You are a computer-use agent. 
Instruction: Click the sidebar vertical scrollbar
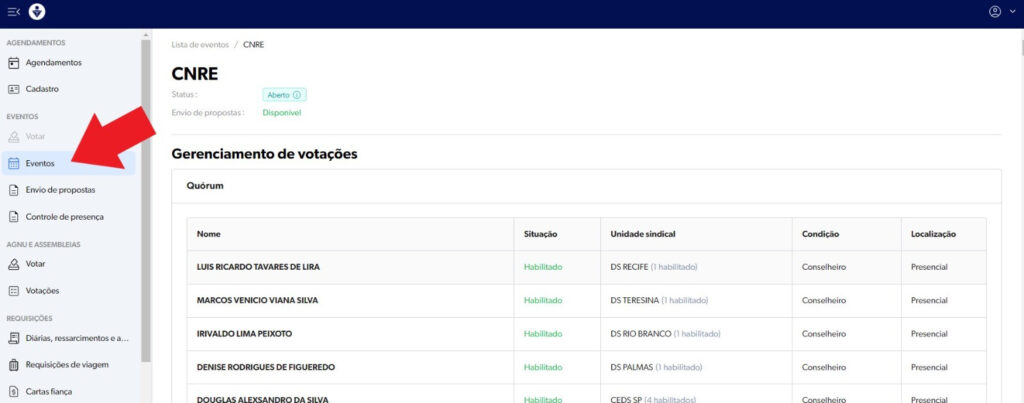pos(146,200)
